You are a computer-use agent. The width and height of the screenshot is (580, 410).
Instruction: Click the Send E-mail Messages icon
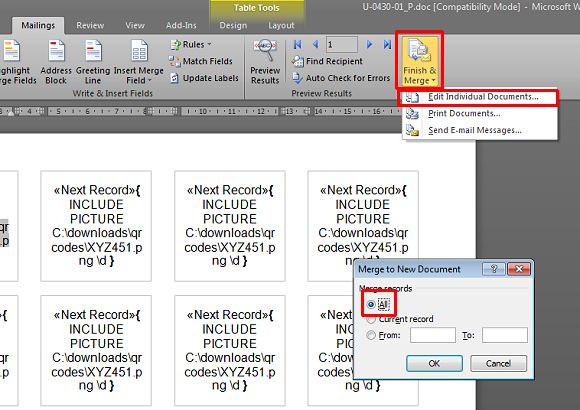point(412,130)
